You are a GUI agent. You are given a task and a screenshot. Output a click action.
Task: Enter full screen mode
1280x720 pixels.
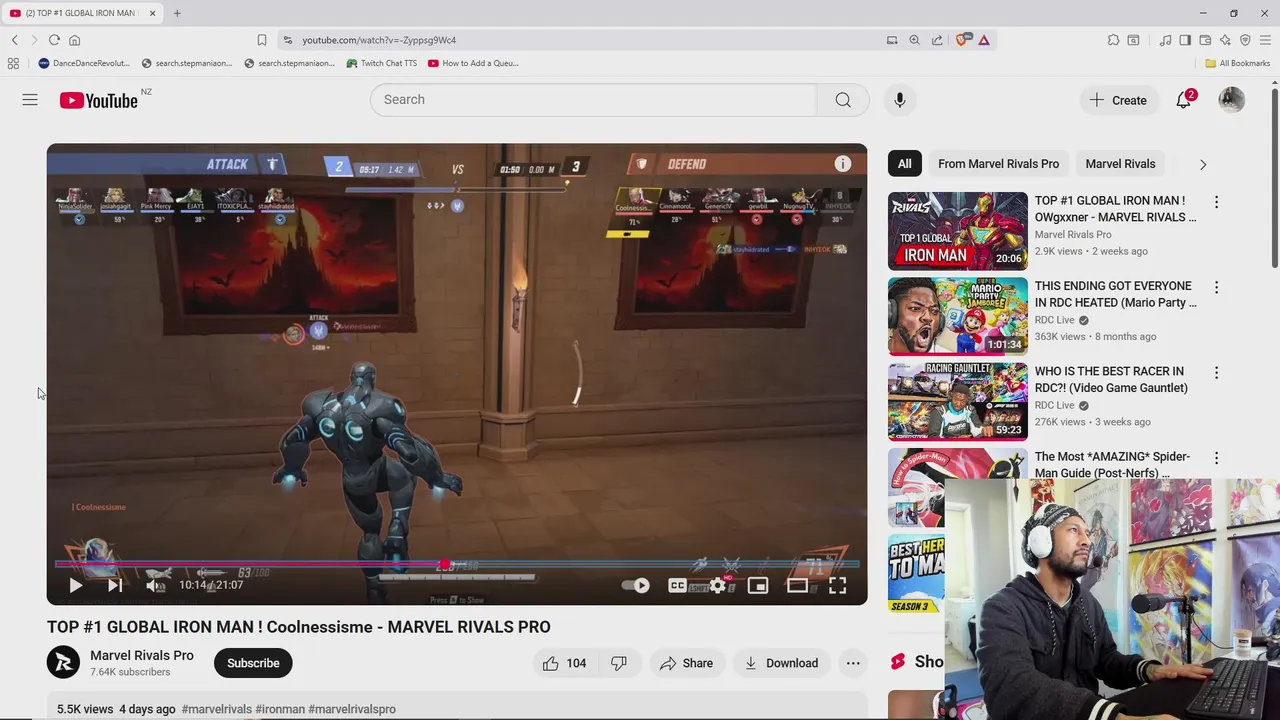tap(837, 586)
